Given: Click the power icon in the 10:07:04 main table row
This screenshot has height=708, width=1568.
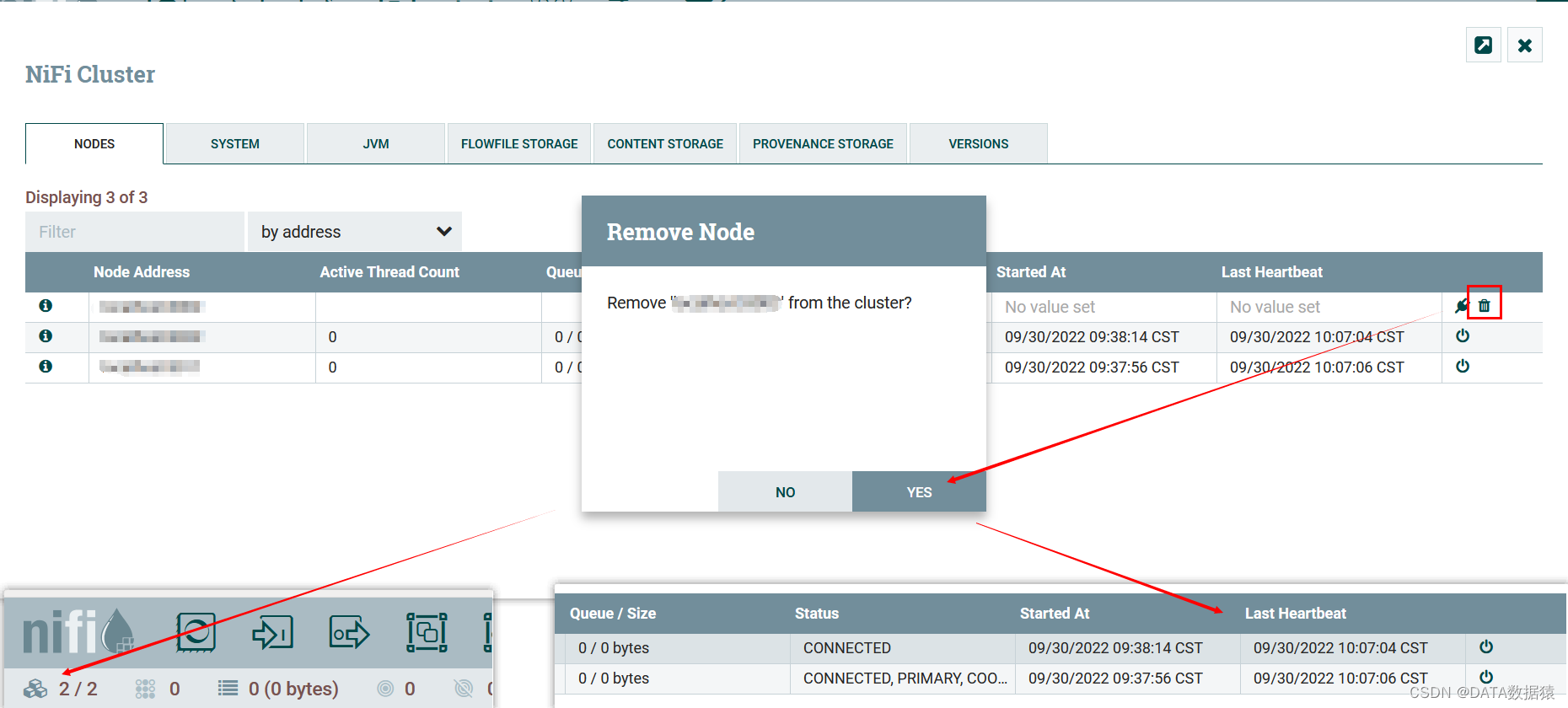Looking at the screenshot, I should (x=1463, y=336).
